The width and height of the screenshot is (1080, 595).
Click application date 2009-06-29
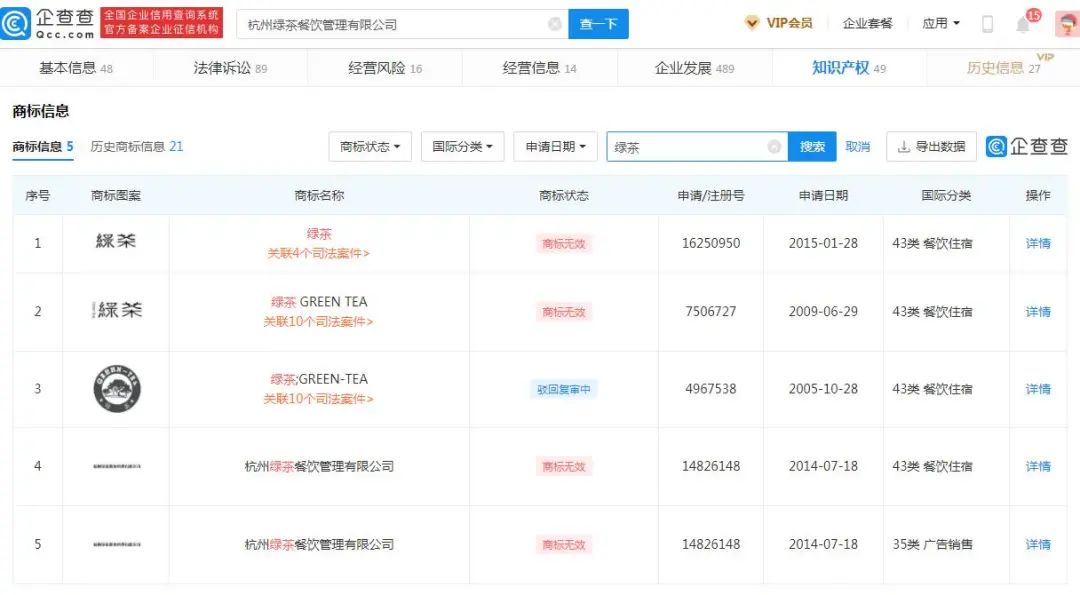[x=823, y=311]
